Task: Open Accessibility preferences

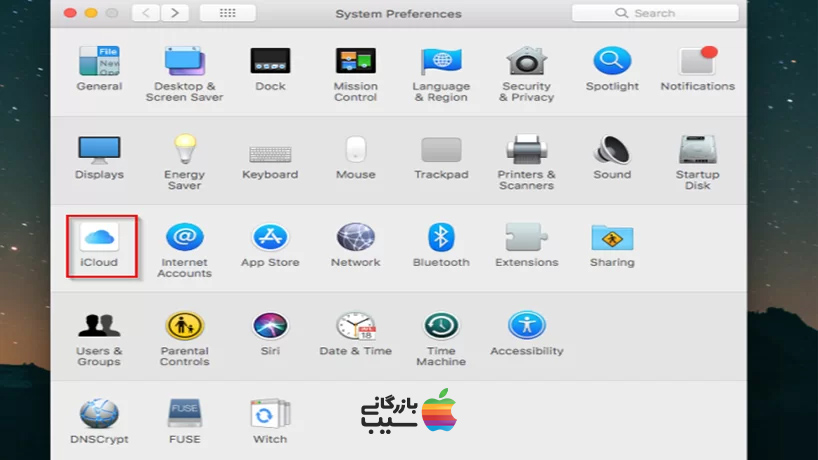Action: (x=526, y=334)
